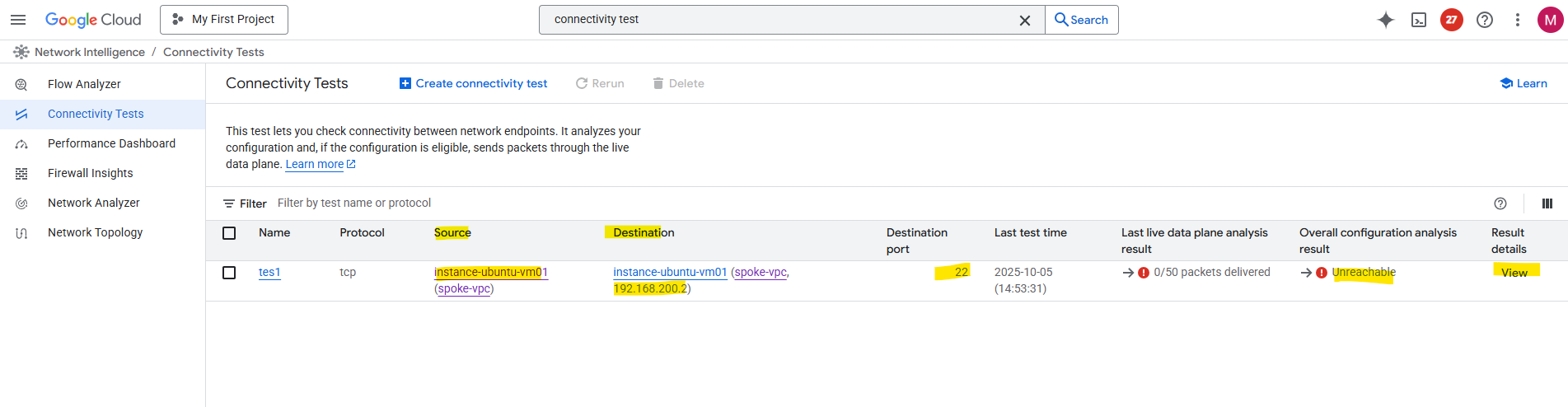Open the tes1 test link
1568x407 pixels.
coord(269,272)
